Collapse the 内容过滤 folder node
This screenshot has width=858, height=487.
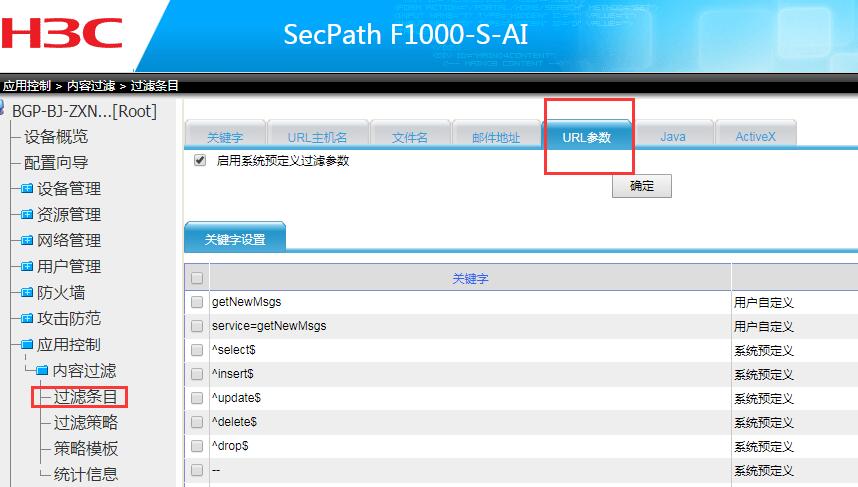point(42,370)
